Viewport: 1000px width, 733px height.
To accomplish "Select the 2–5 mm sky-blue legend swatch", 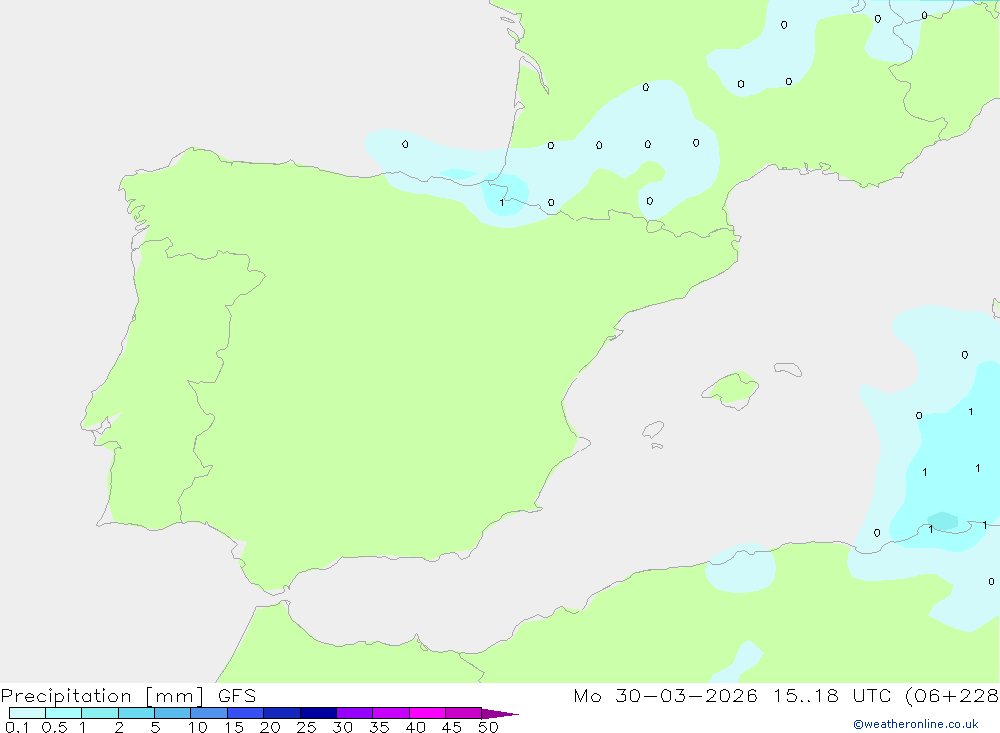I will click(x=136, y=713).
